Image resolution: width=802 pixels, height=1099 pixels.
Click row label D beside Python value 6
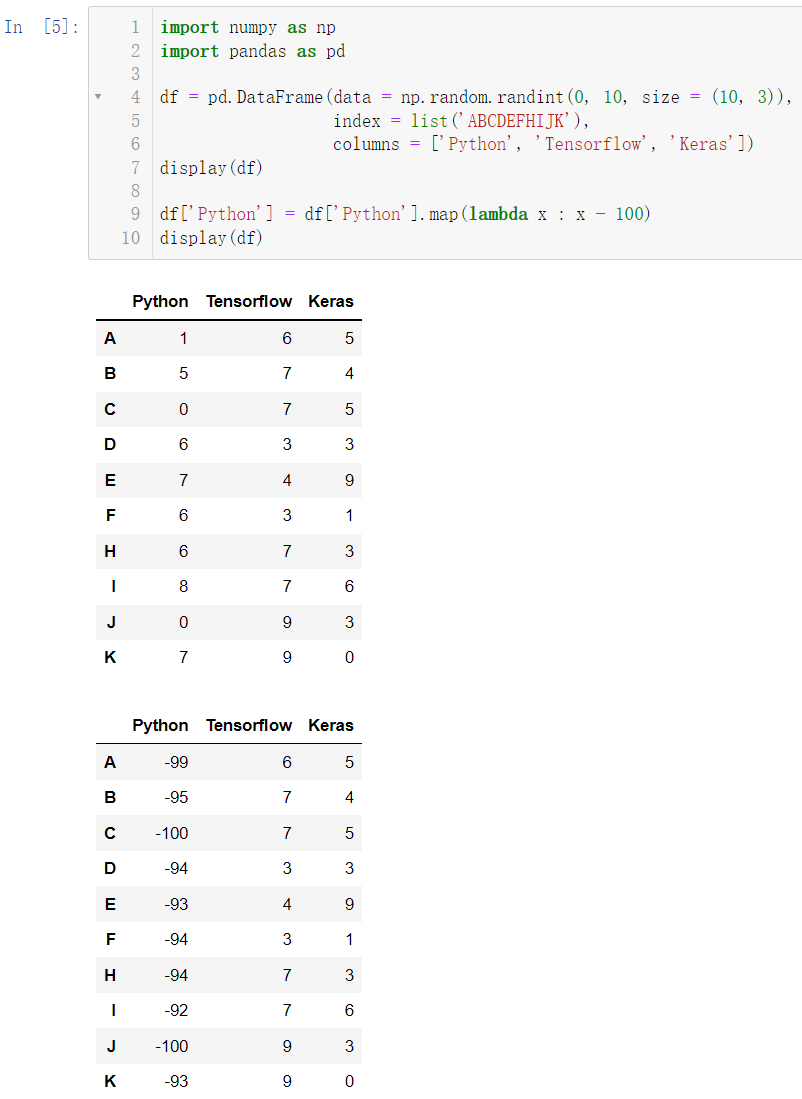110,444
